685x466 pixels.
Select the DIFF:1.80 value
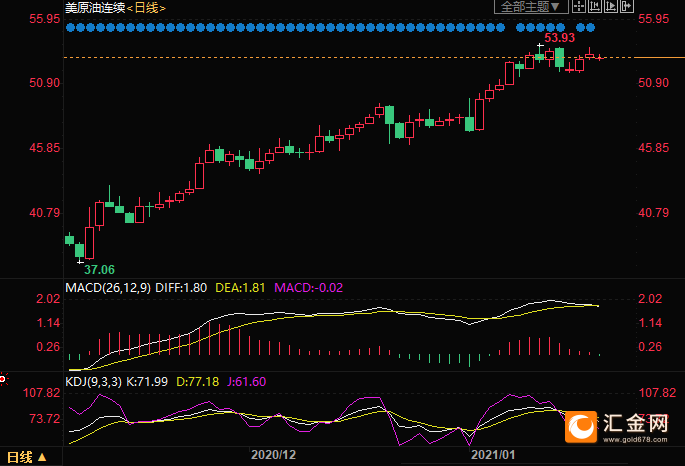(x=181, y=288)
